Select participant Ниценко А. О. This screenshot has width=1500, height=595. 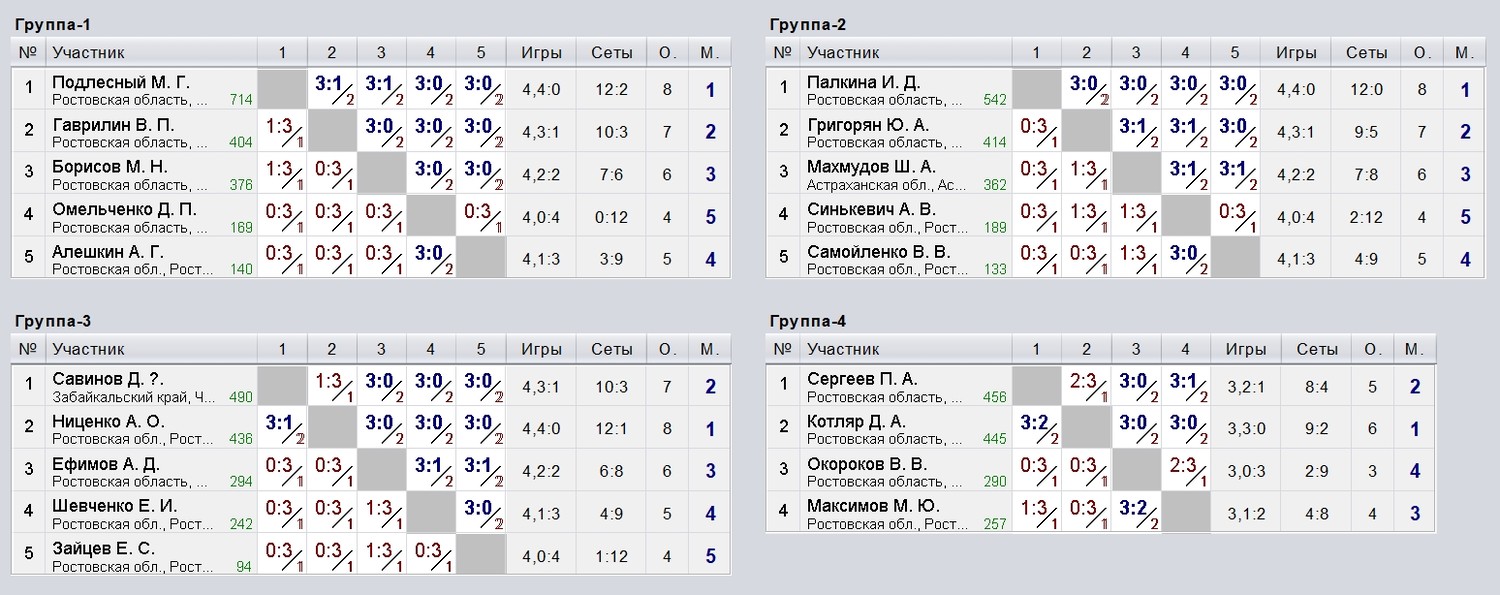pos(108,421)
